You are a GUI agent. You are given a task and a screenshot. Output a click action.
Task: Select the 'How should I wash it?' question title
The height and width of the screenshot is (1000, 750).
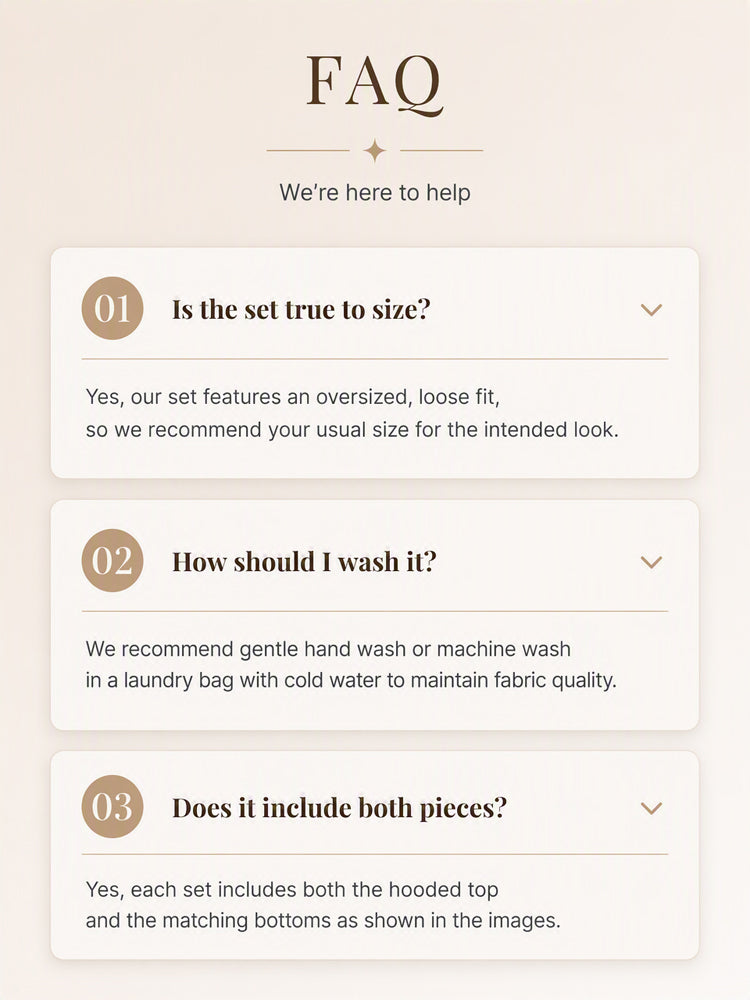pos(304,562)
